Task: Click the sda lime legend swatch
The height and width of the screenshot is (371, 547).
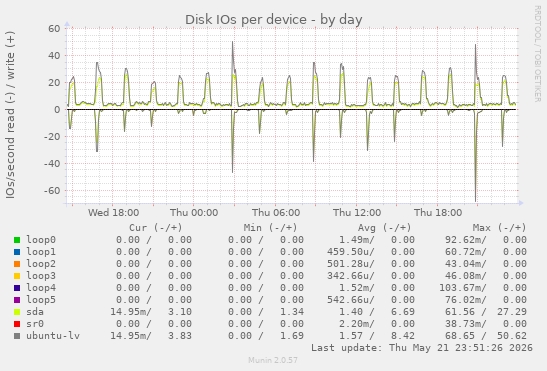Action: pos(17,312)
